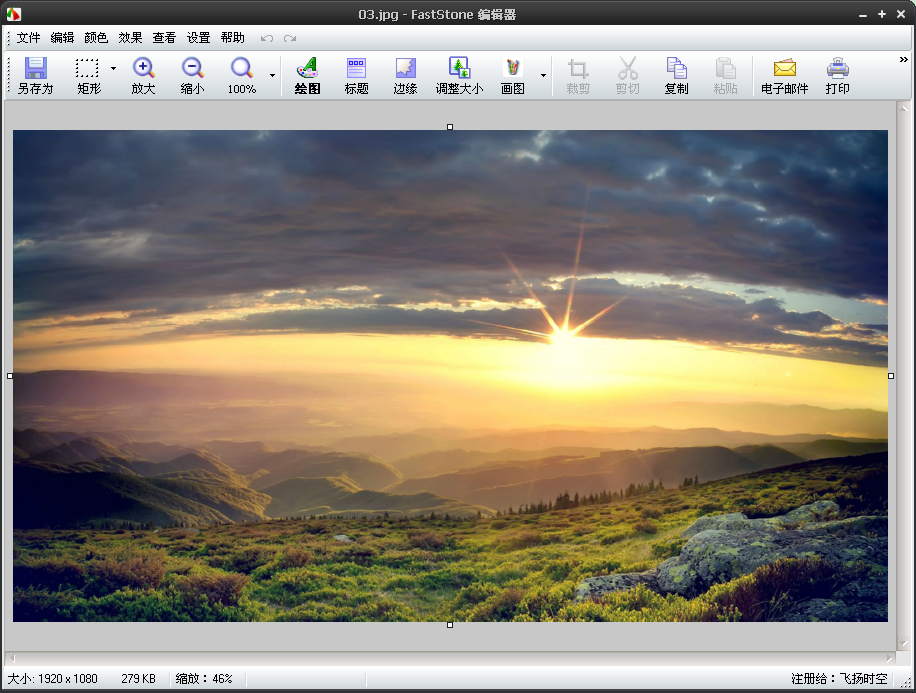916x693 pixels.
Task: Show hidden toolbar items with >> chevron
Action: 903,61
